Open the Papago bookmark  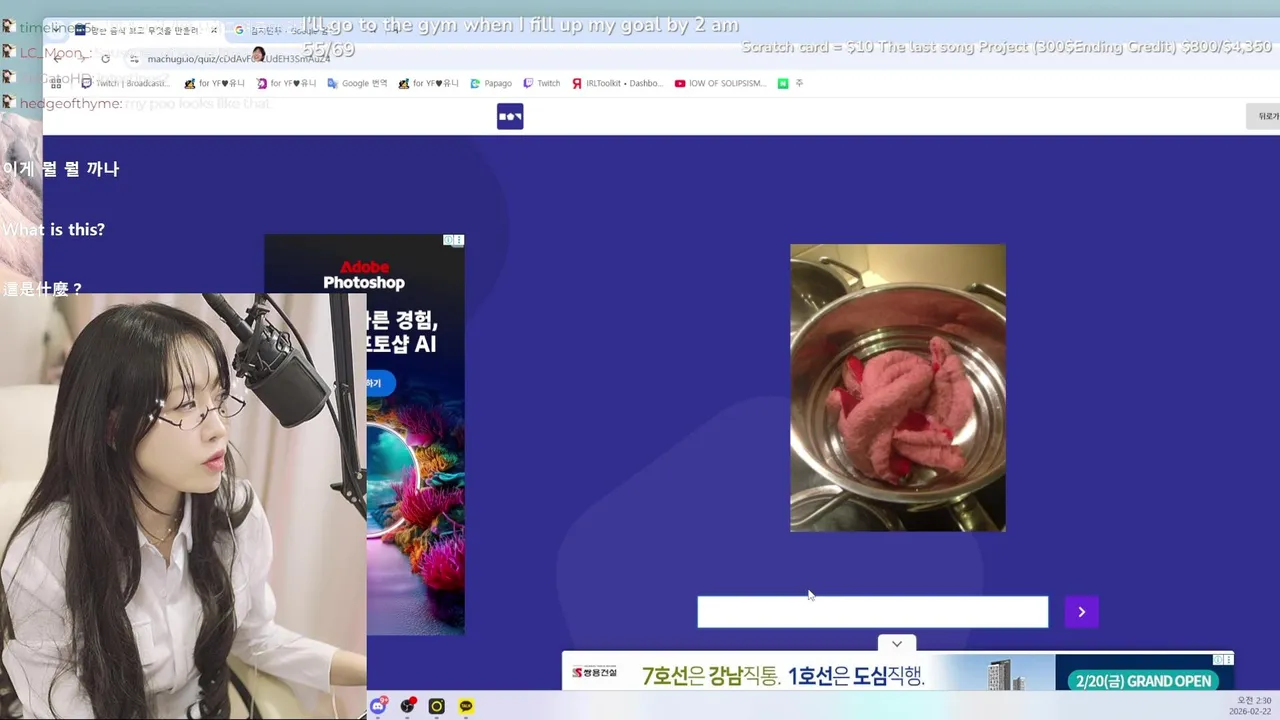pos(491,84)
